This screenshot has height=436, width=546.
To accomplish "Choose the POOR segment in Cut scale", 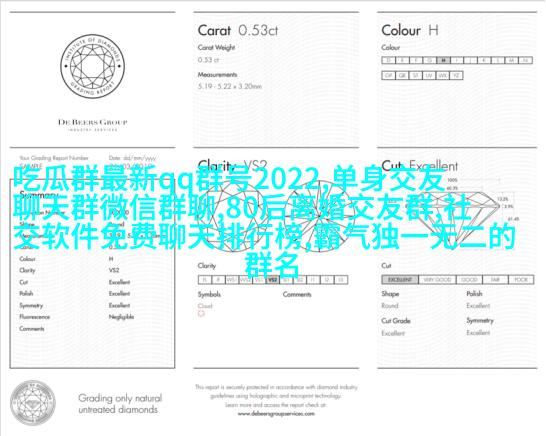I will click(521, 280).
